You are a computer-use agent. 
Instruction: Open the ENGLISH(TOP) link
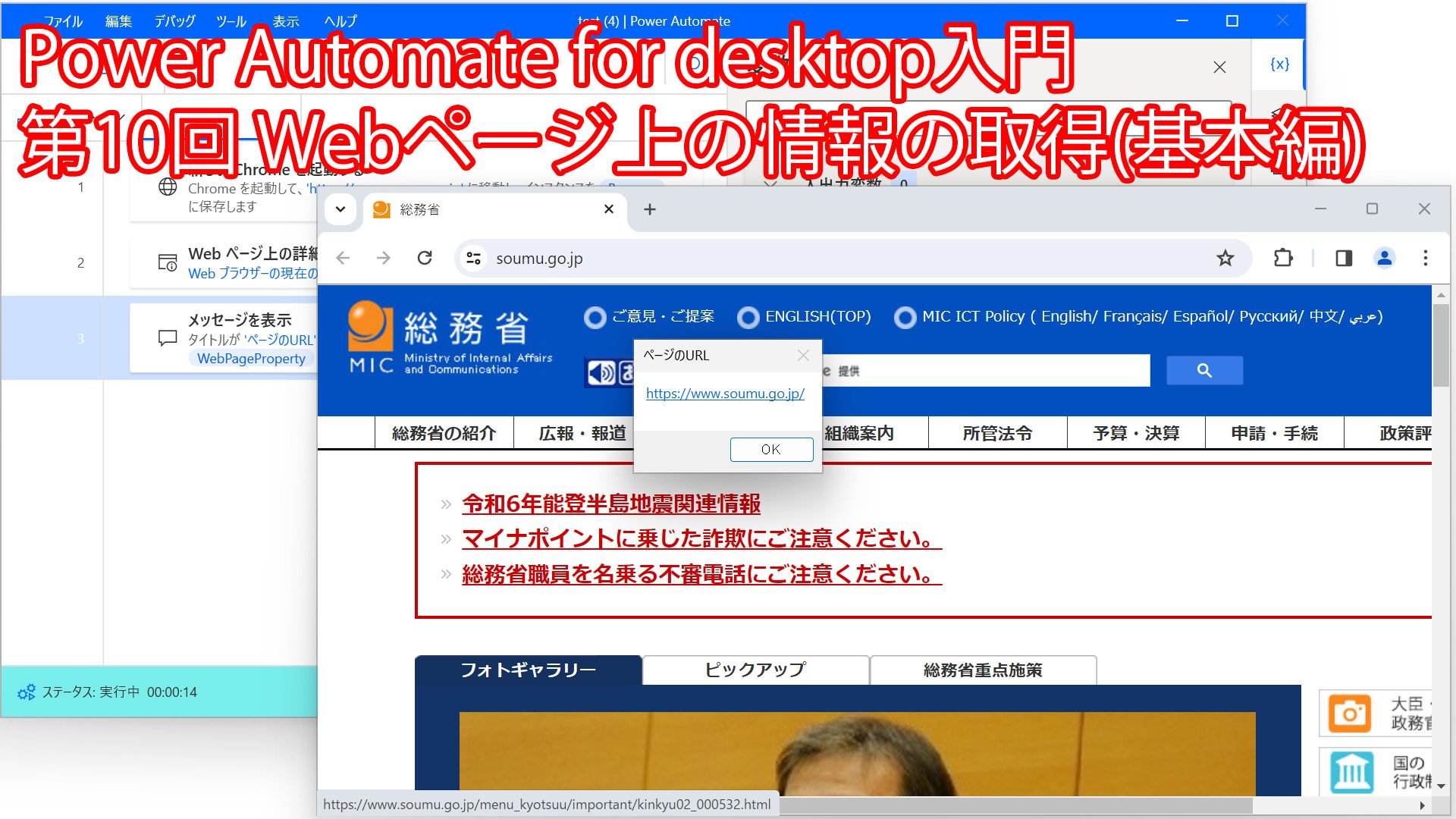pyautogui.click(x=818, y=317)
